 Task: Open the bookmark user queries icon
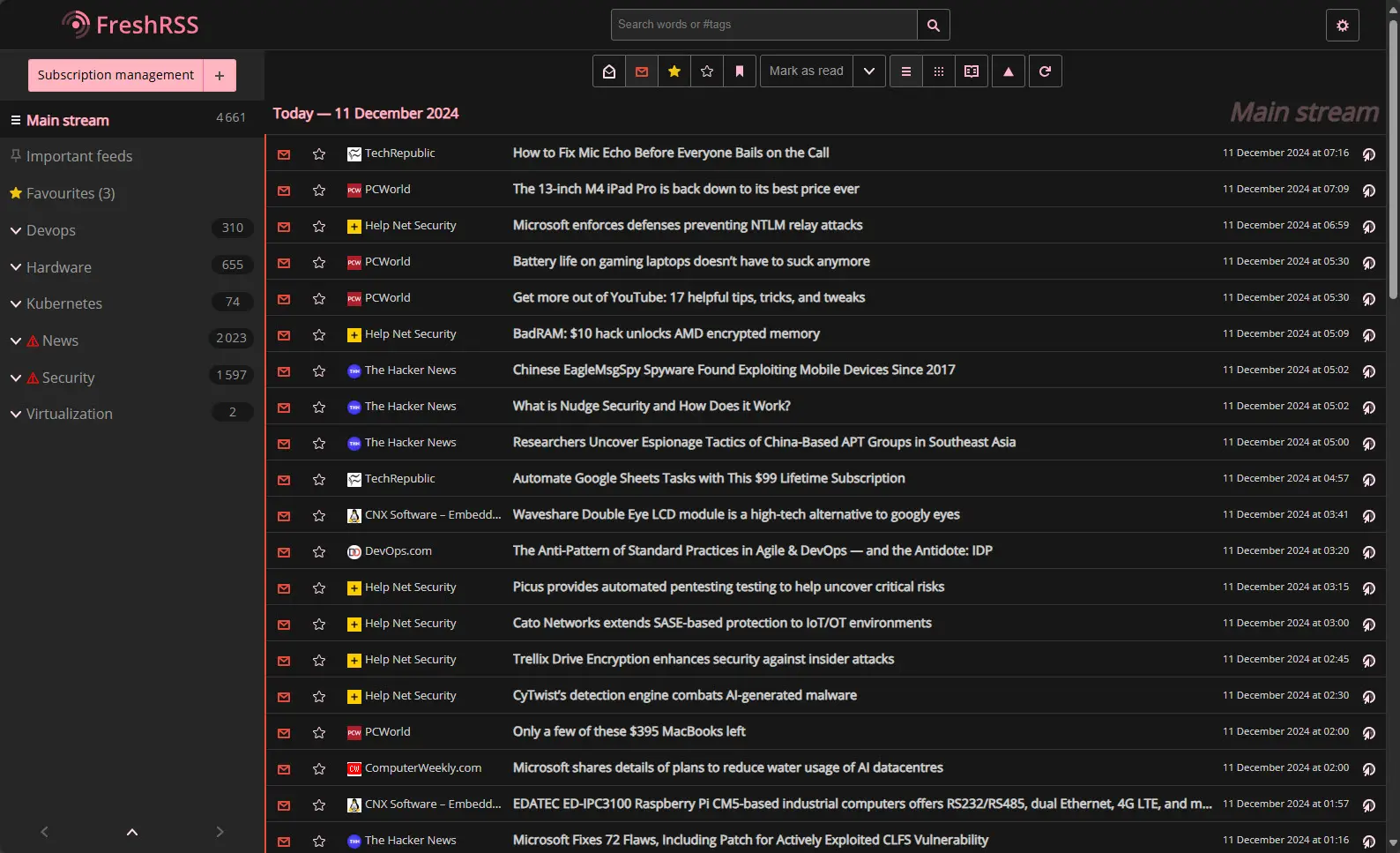(x=740, y=71)
